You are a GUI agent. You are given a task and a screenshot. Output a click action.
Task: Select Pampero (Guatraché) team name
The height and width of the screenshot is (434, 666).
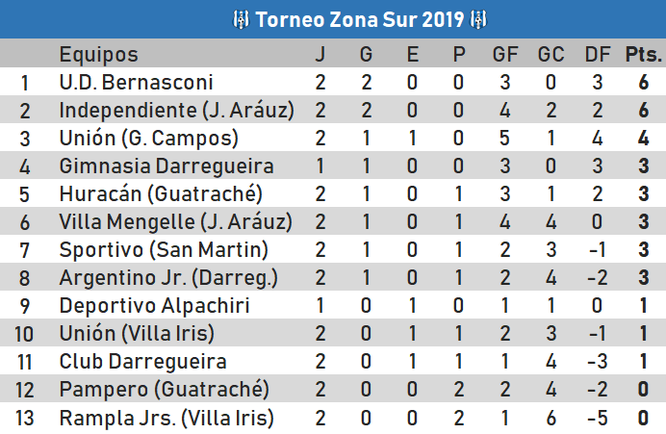164,389
